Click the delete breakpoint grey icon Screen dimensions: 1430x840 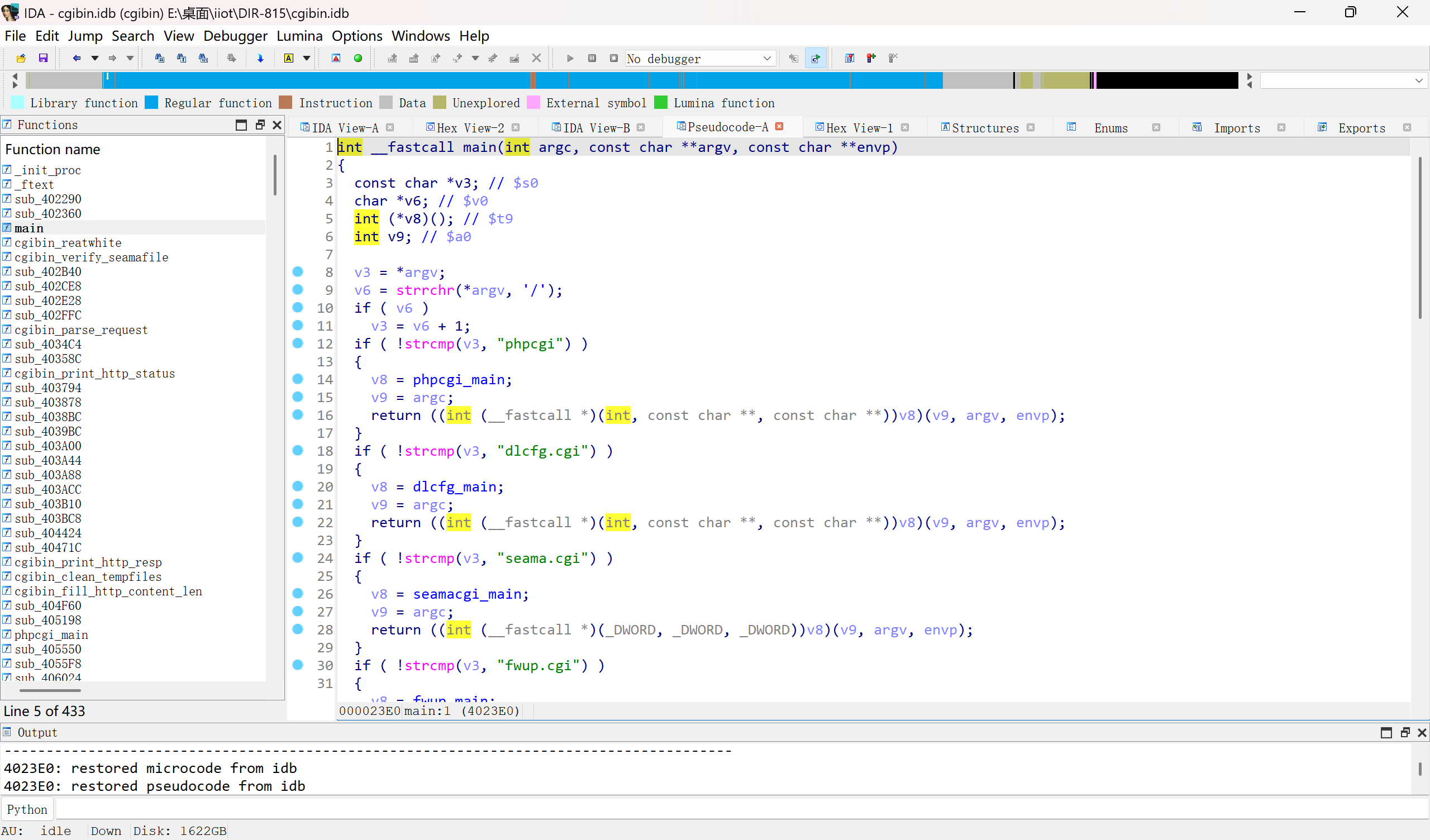coord(893,58)
